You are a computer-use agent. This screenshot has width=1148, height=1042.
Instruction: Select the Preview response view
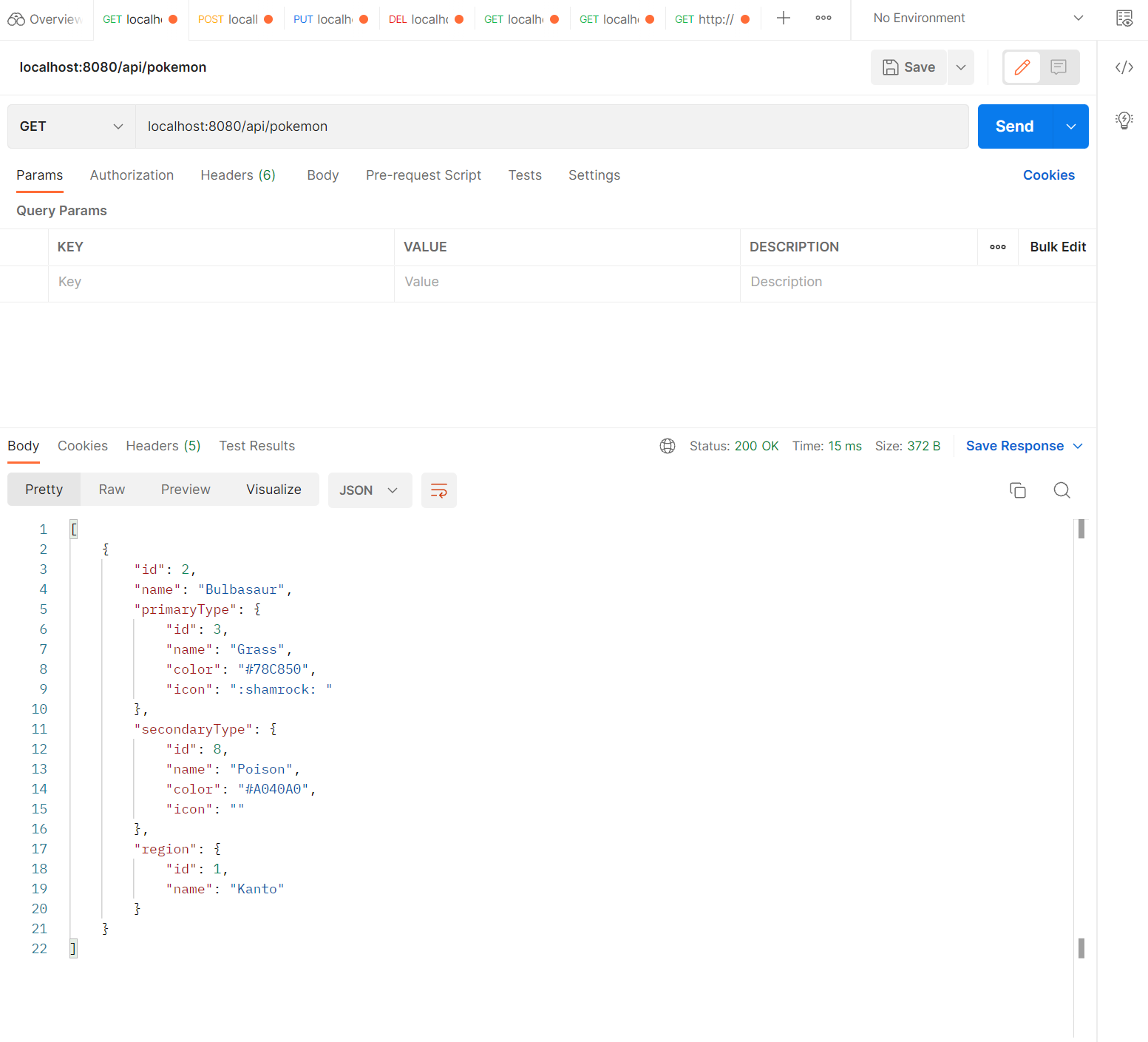[186, 490]
